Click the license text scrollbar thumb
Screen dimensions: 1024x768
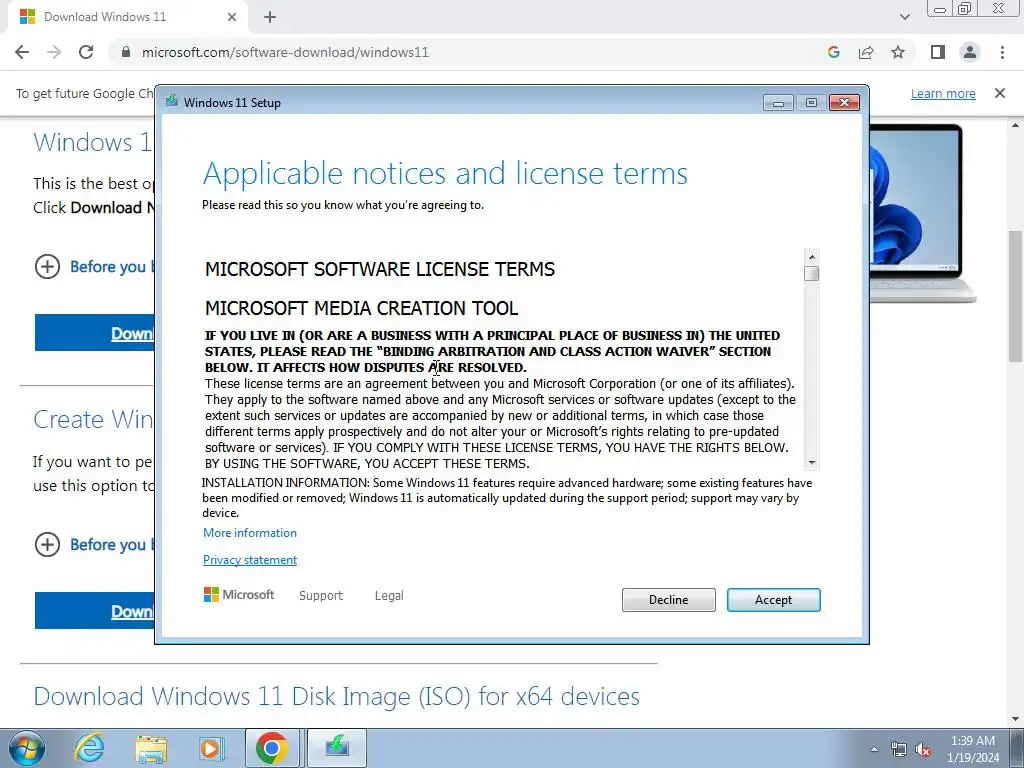click(x=812, y=274)
